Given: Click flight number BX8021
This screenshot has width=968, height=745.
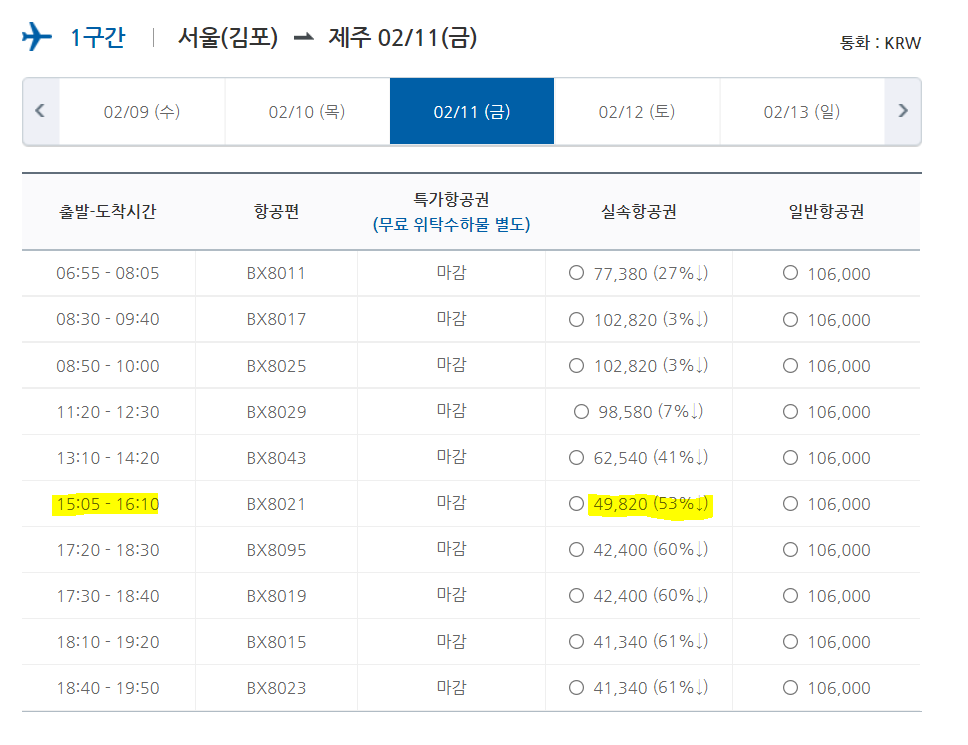Looking at the screenshot, I should [x=276, y=504].
